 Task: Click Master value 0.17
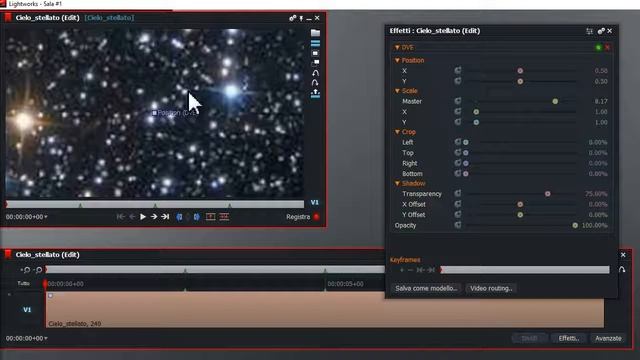click(601, 101)
